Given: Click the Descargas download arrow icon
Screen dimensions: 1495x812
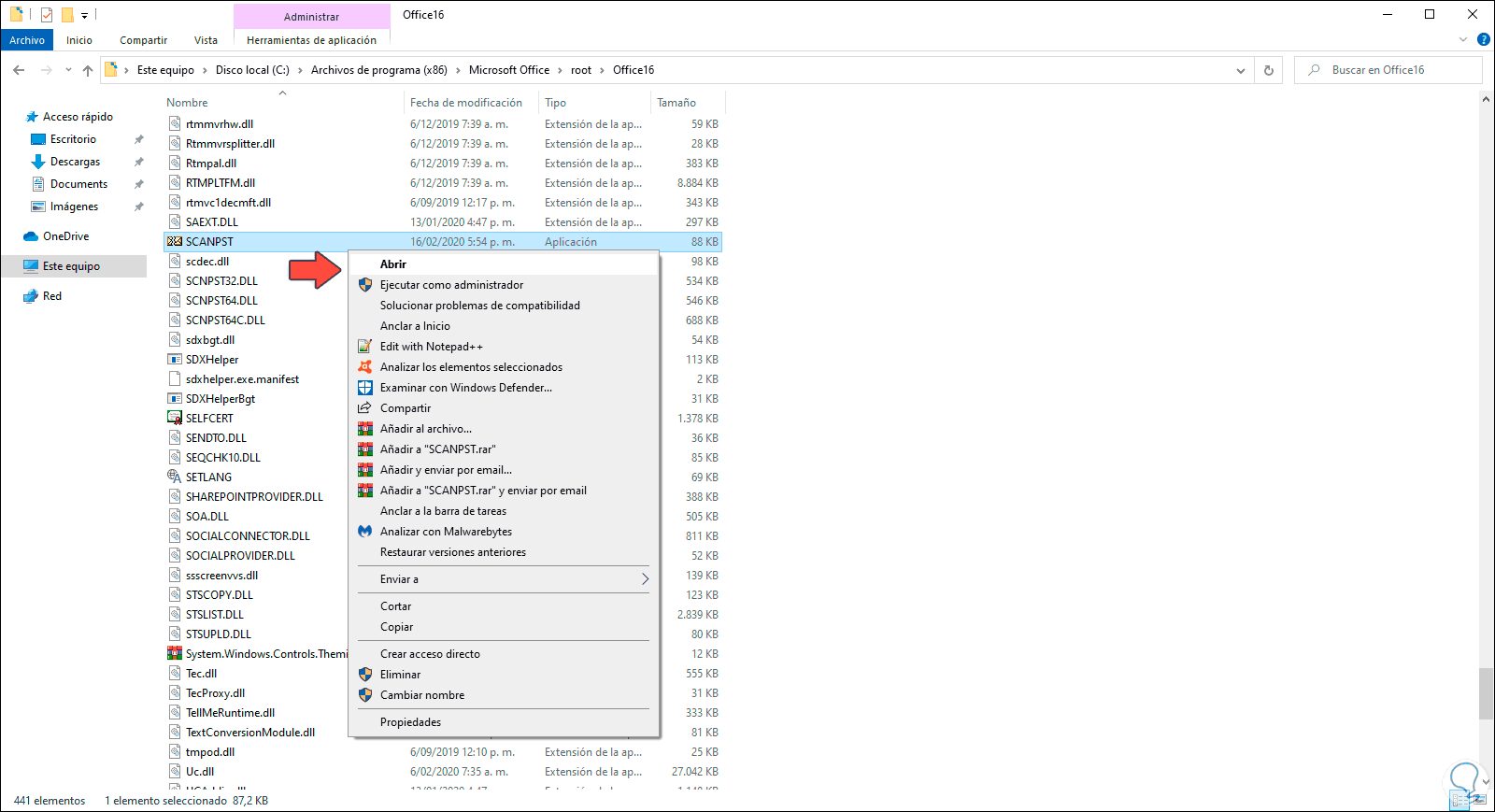Looking at the screenshot, I should click(x=38, y=162).
